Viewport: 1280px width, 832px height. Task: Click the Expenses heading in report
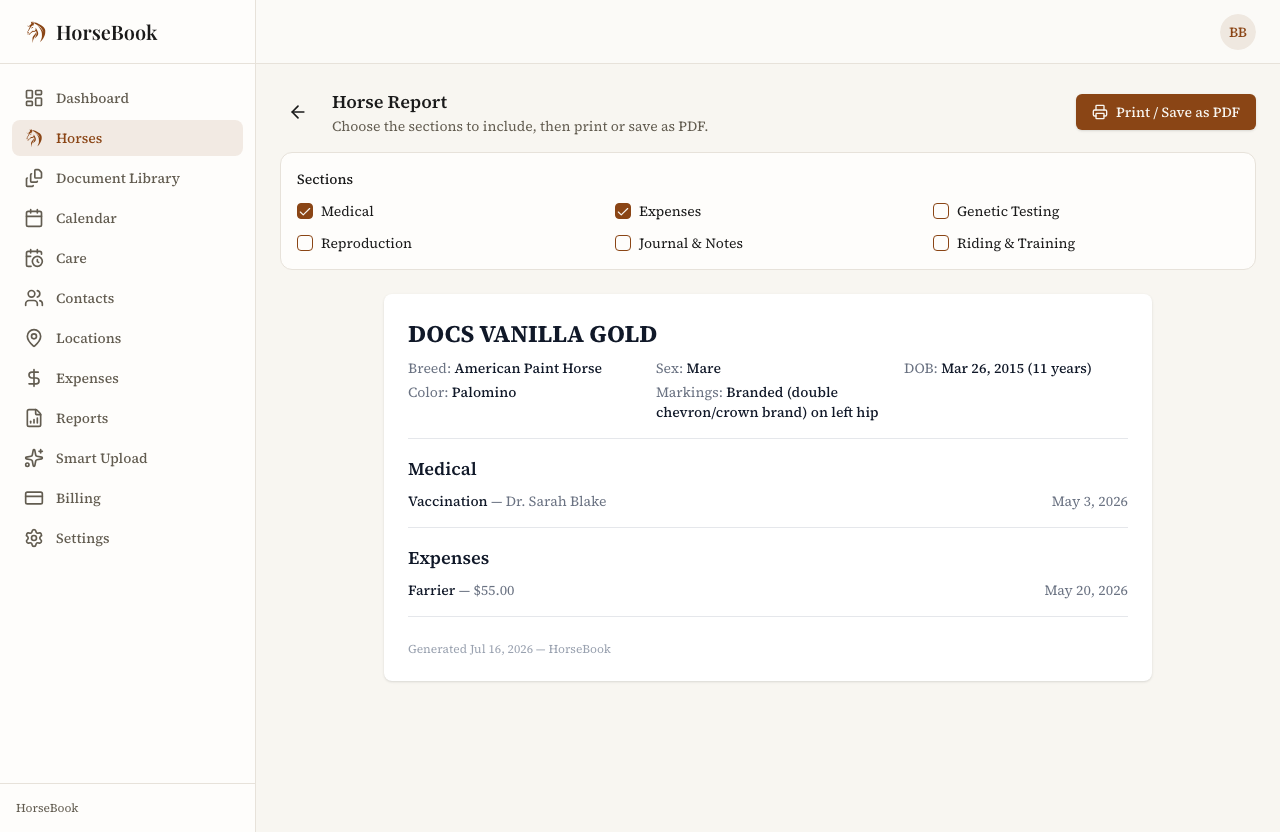[x=448, y=558]
